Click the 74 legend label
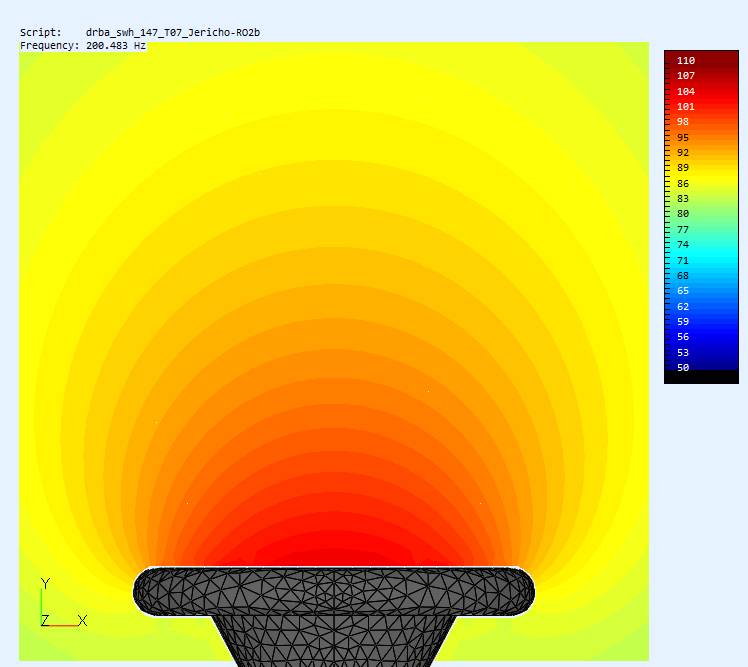 (683, 245)
